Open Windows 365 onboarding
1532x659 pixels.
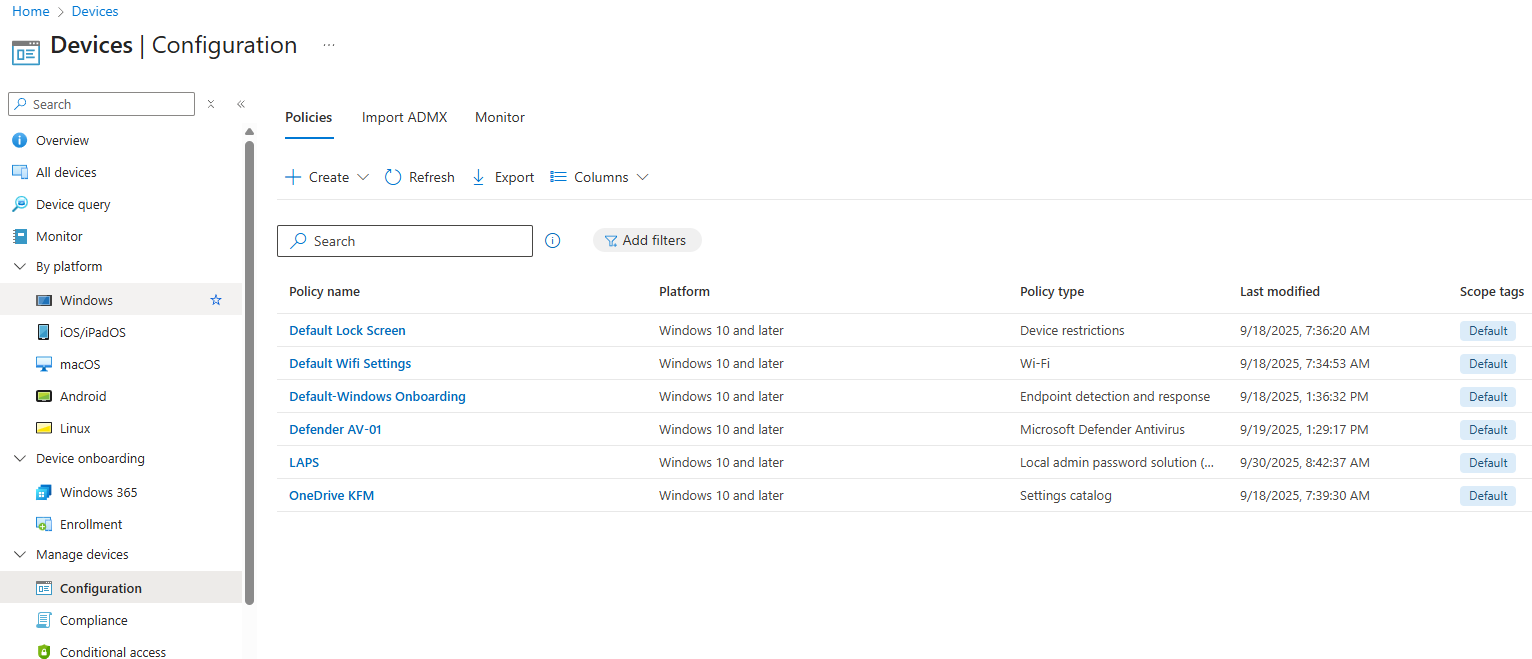[x=98, y=492]
